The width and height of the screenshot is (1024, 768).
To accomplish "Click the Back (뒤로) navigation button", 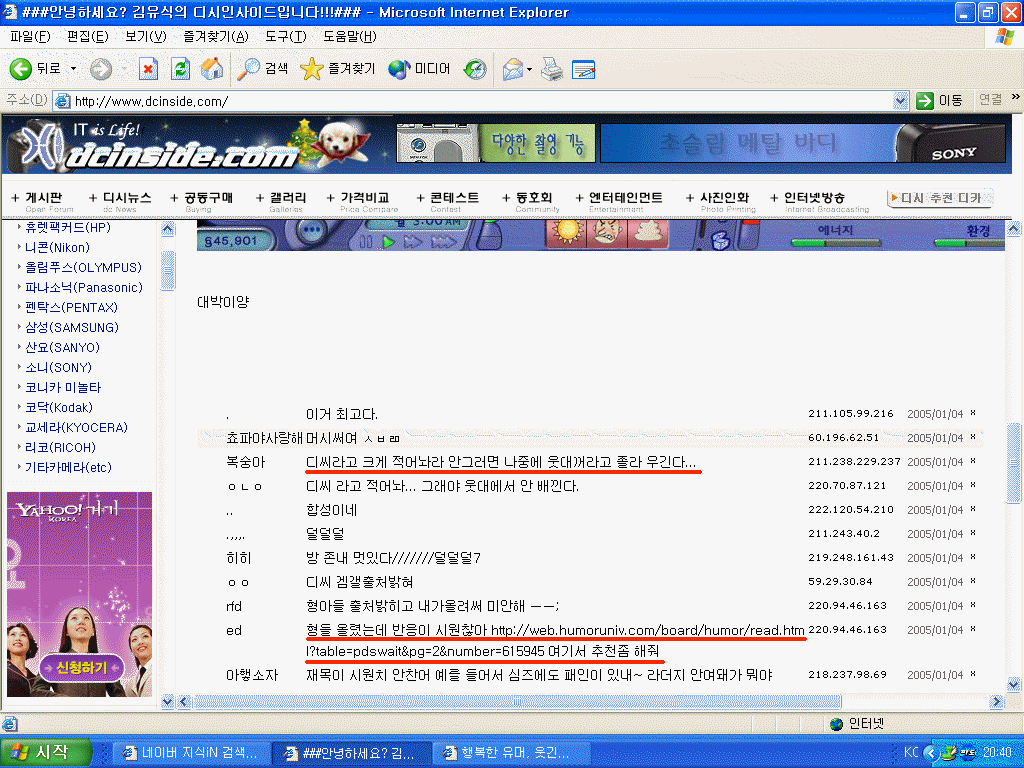I will pos(36,69).
